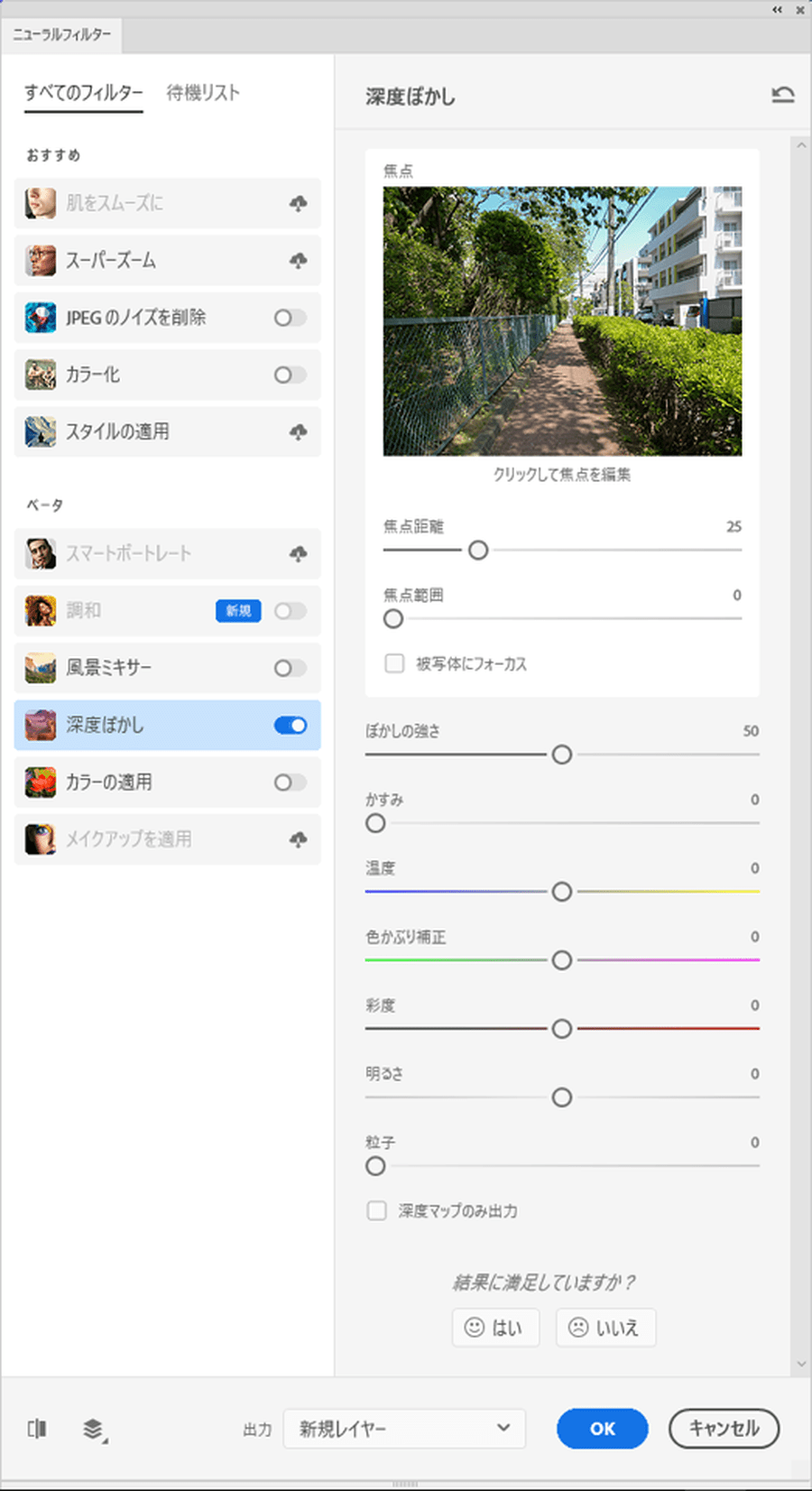
Task: Download スタイルの適用 filter via cloud icon
Action: pyautogui.click(x=298, y=432)
